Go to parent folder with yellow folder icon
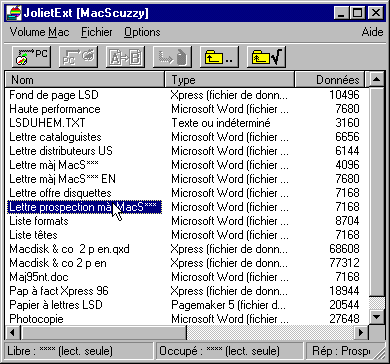Screen dimensions: 390x364 219,57
